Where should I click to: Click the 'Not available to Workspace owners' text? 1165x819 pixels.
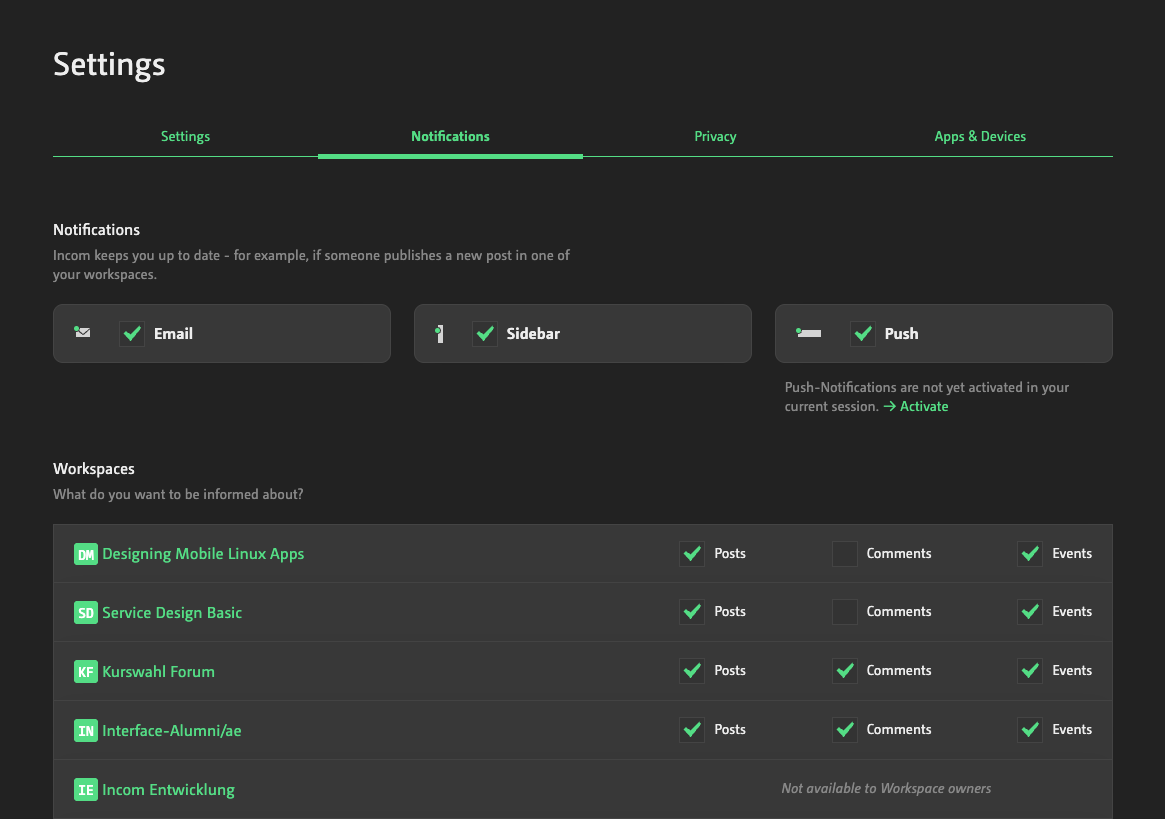click(x=886, y=789)
